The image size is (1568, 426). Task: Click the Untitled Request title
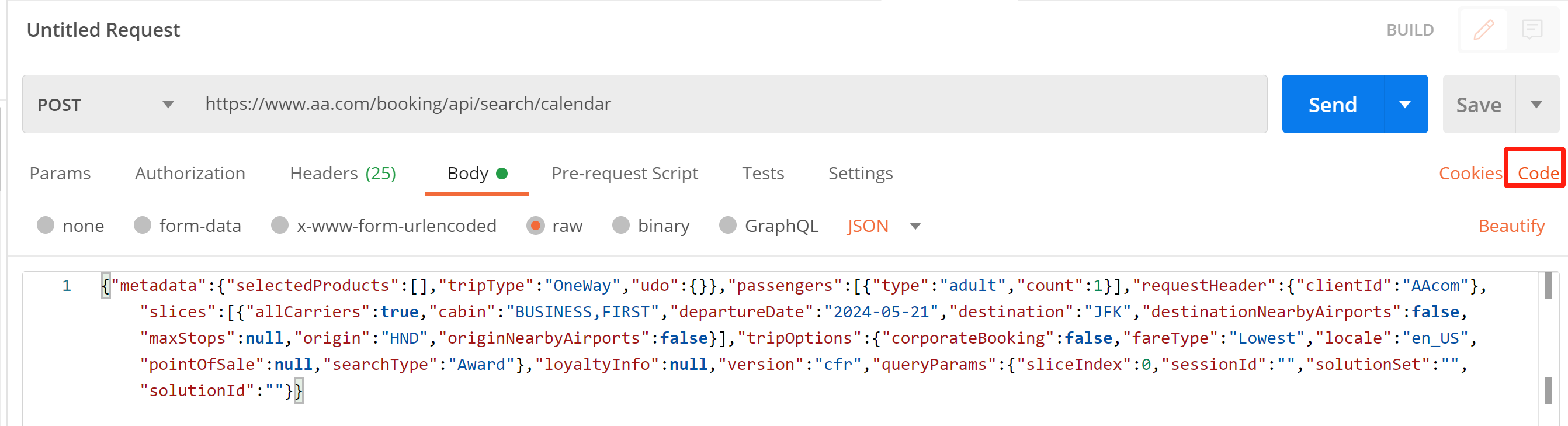pyautogui.click(x=103, y=30)
